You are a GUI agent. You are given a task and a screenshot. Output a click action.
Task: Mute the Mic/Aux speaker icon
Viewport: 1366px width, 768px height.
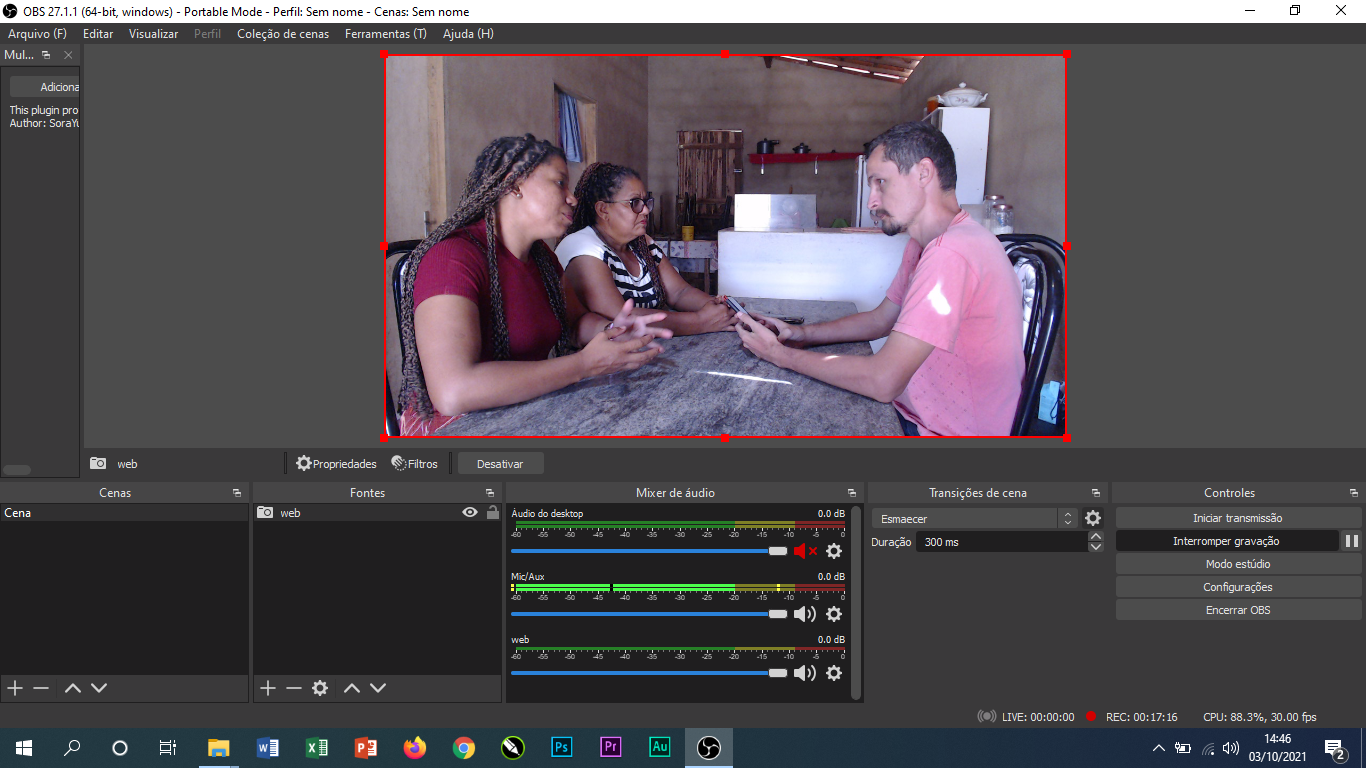pos(805,614)
